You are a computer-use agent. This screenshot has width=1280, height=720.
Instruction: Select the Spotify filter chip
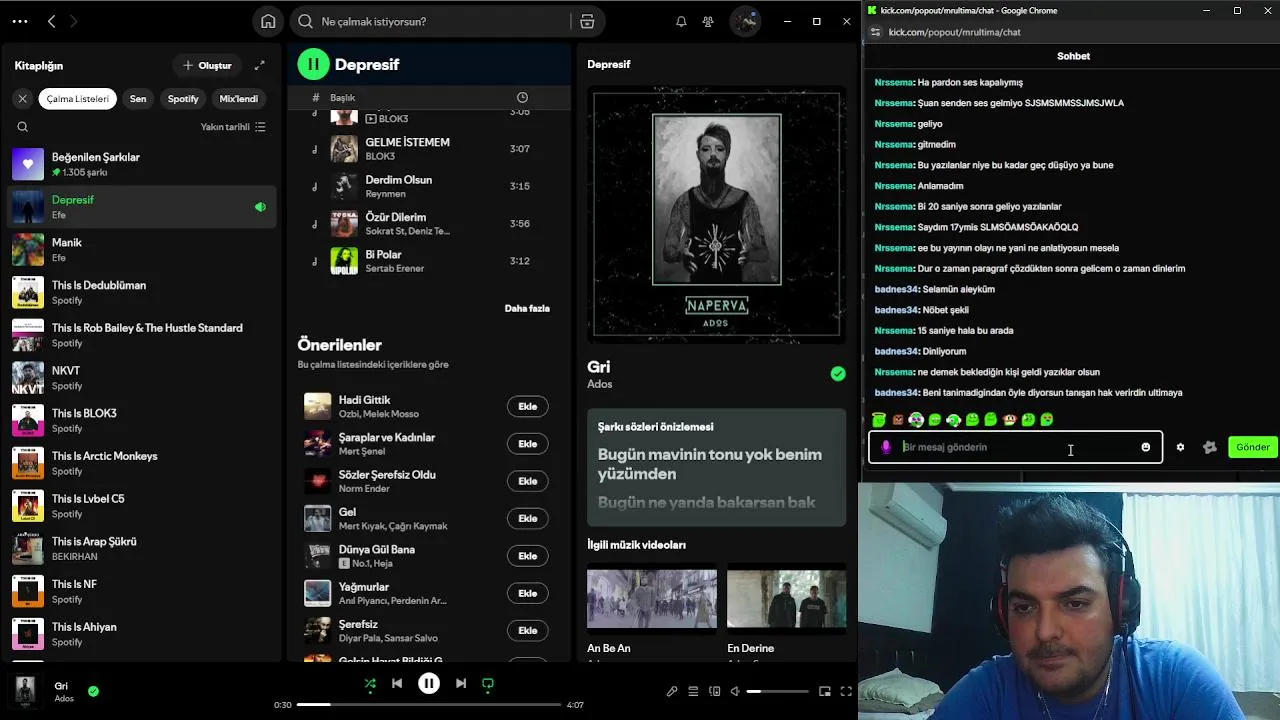coord(183,99)
